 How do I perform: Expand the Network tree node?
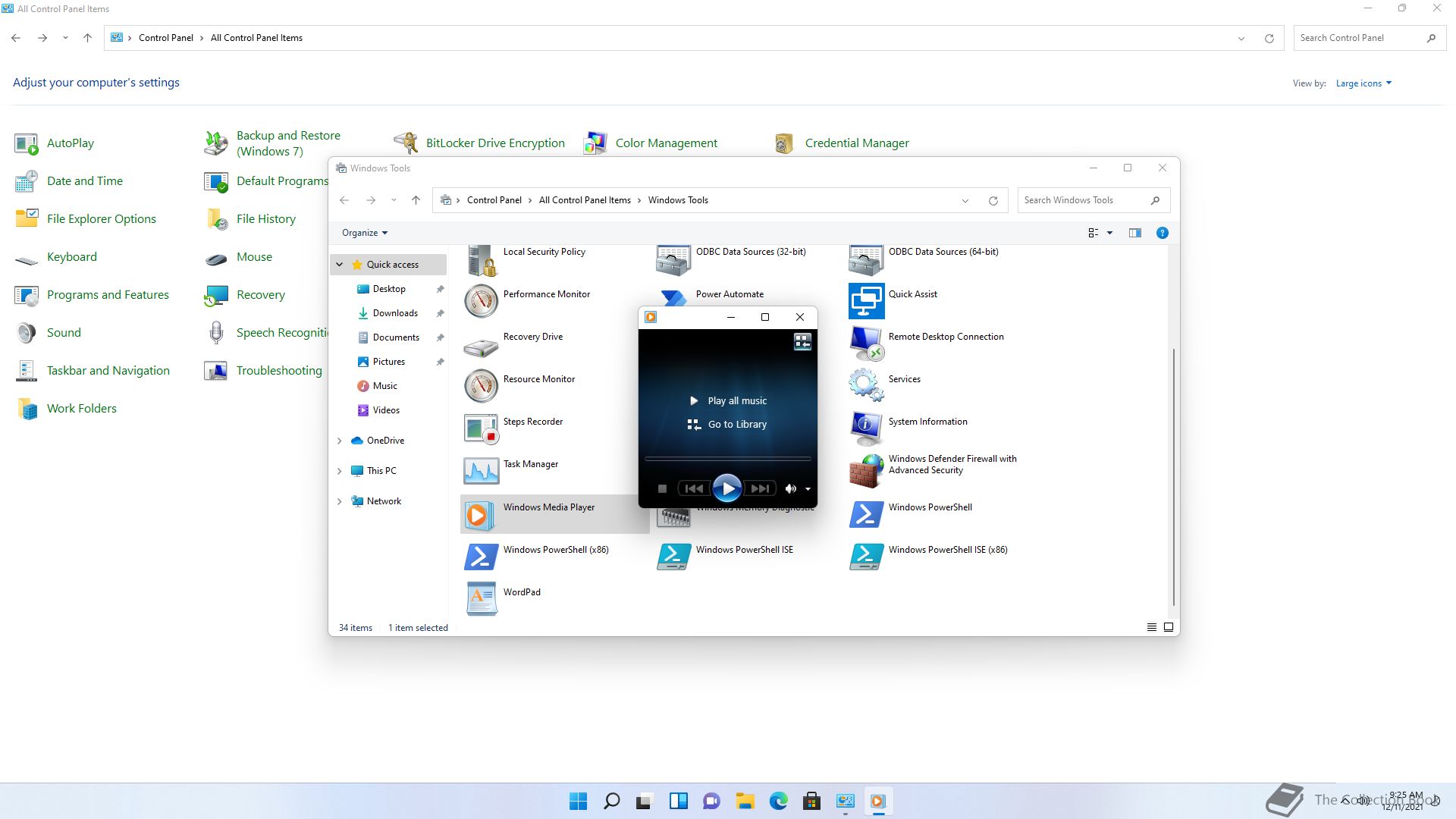(340, 501)
